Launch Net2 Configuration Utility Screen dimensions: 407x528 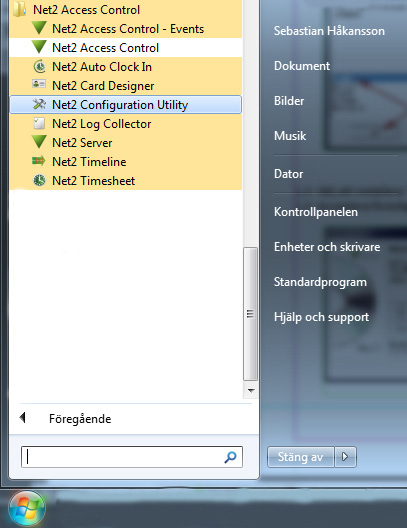tap(126, 105)
